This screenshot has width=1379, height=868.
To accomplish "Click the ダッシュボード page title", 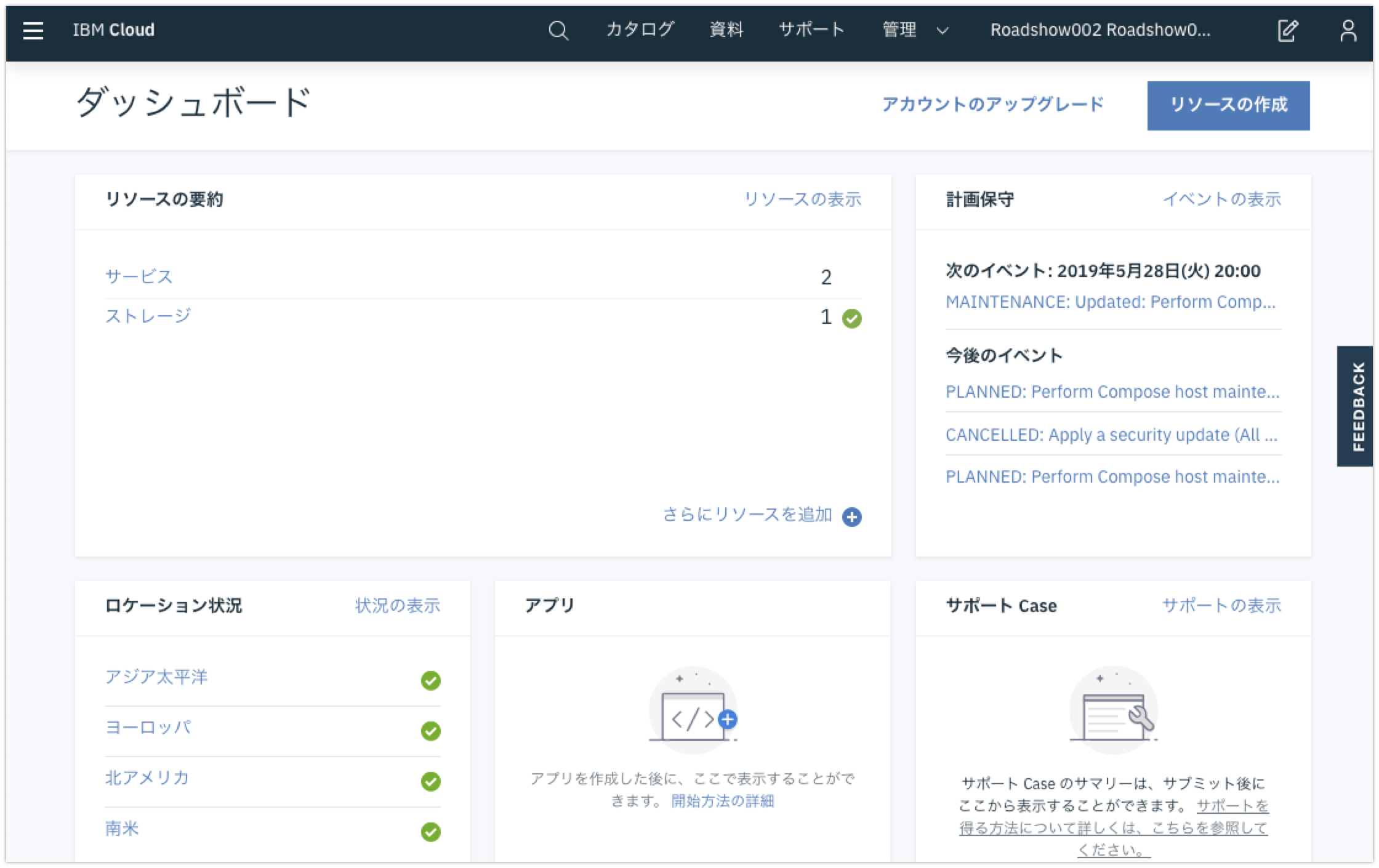I will 193,102.
